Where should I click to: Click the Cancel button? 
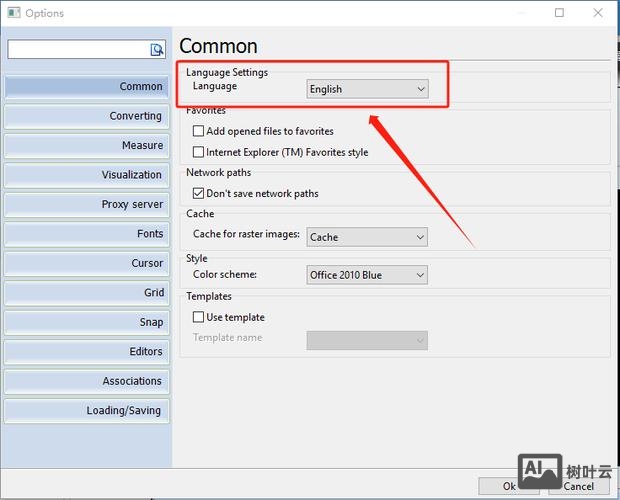[578, 486]
